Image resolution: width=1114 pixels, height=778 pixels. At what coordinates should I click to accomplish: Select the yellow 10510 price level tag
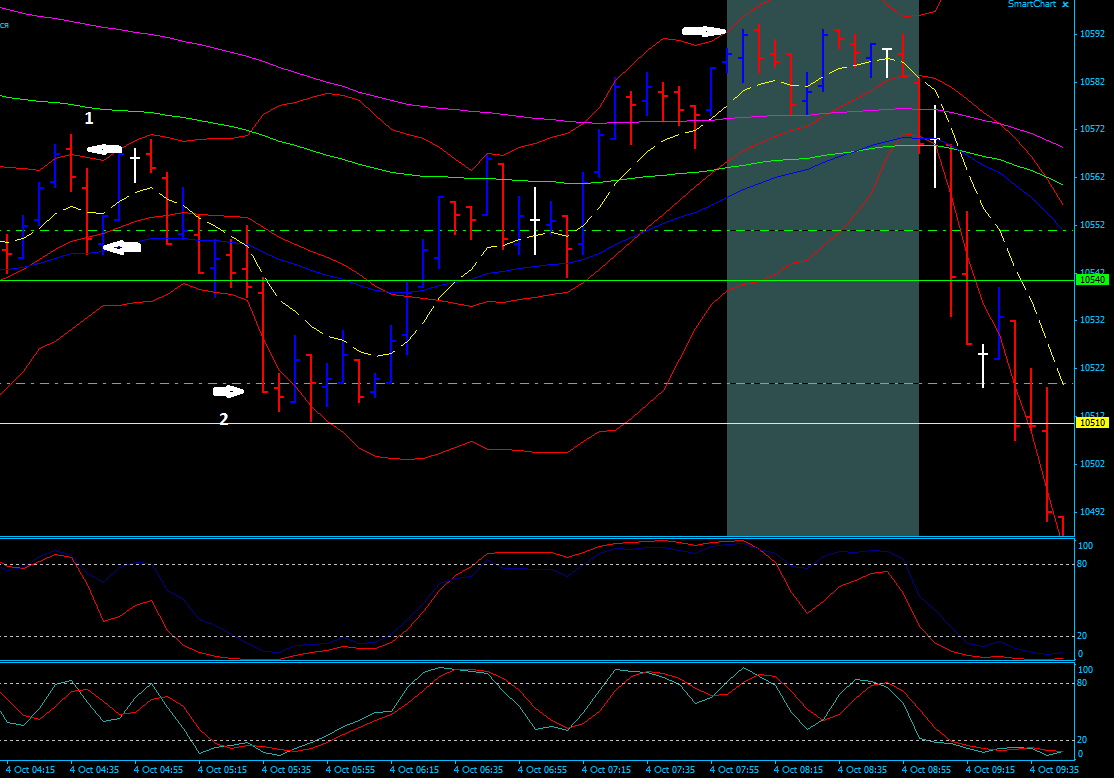pos(1093,423)
